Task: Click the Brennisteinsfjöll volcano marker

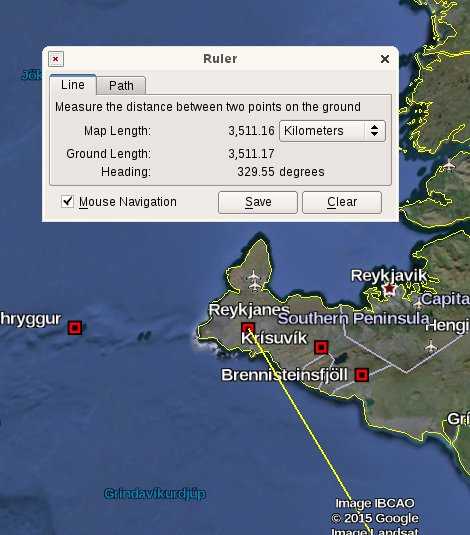Action: coord(362,375)
